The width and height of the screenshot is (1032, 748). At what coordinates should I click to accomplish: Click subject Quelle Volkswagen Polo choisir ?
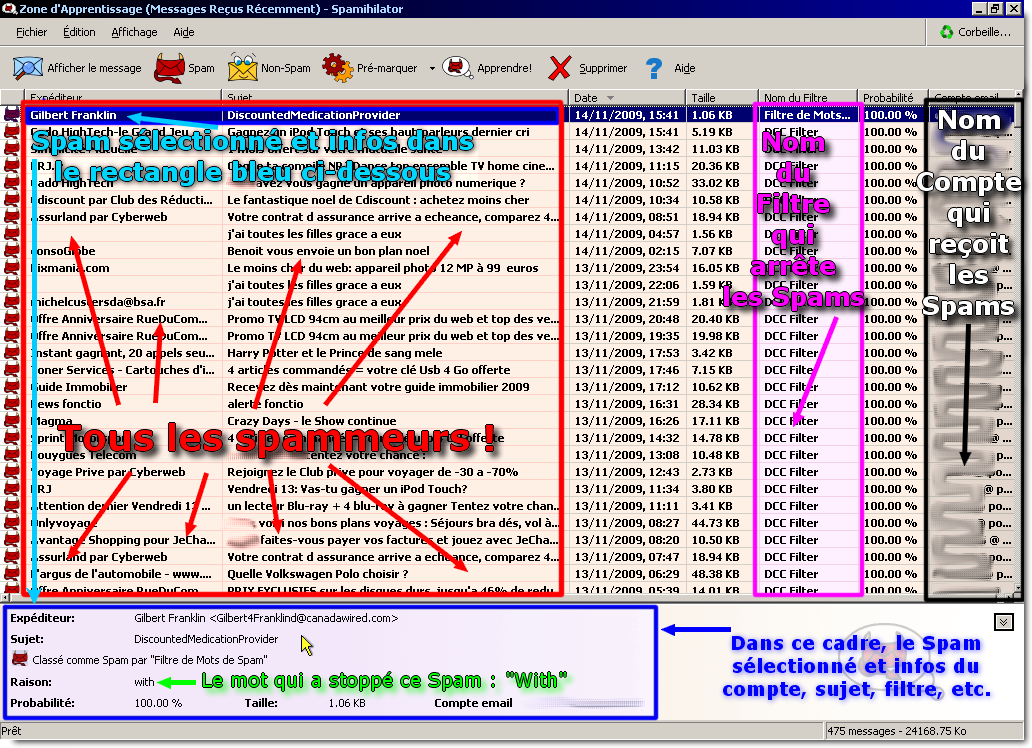(x=317, y=574)
